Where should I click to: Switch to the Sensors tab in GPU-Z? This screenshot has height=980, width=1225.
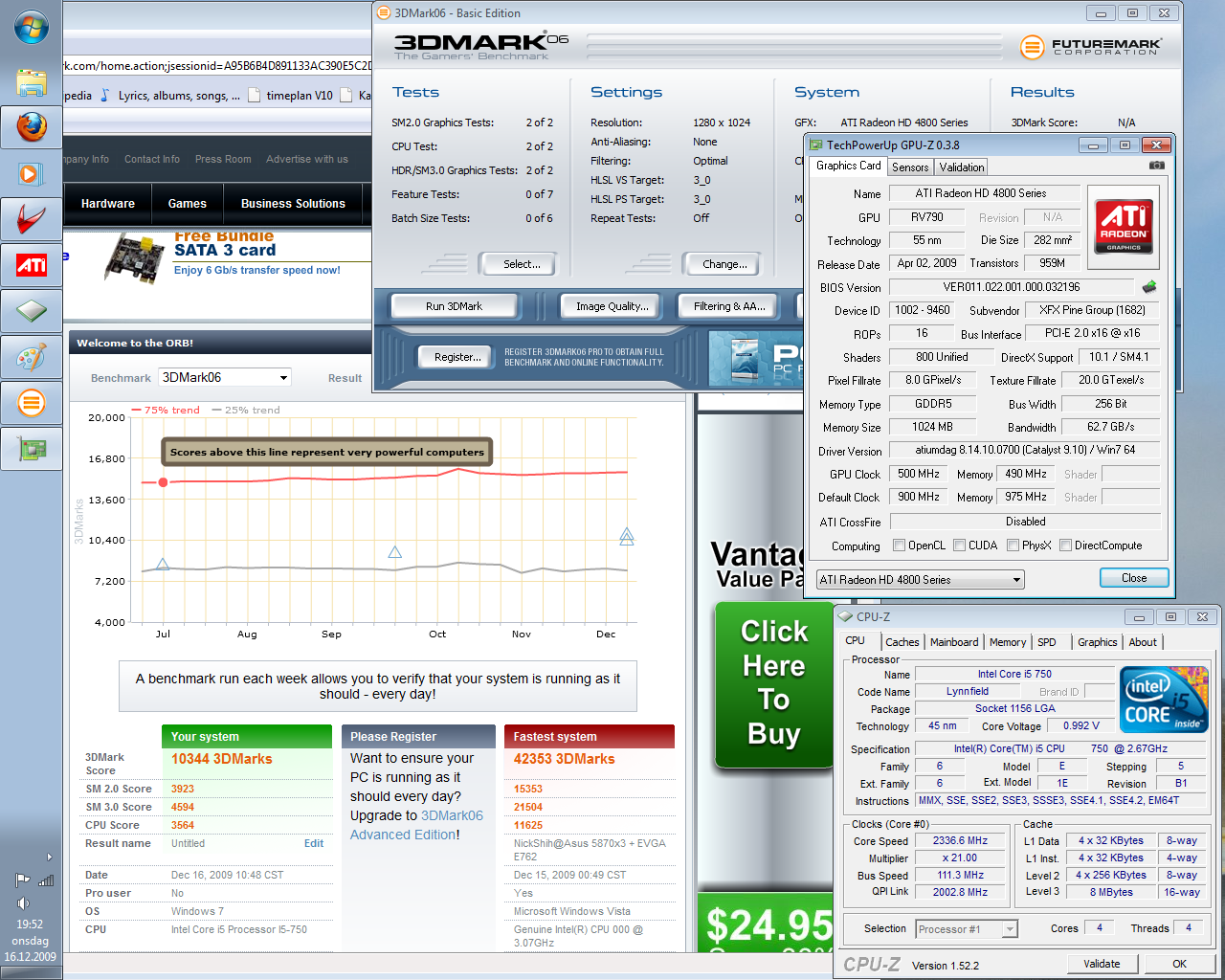pyautogui.click(x=910, y=167)
